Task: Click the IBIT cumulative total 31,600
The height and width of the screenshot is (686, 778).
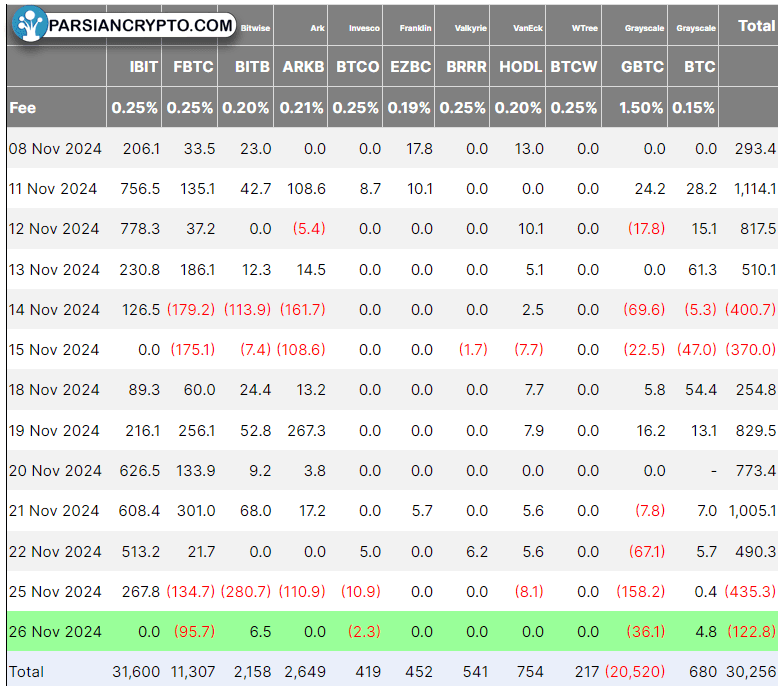Action: point(136,672)
